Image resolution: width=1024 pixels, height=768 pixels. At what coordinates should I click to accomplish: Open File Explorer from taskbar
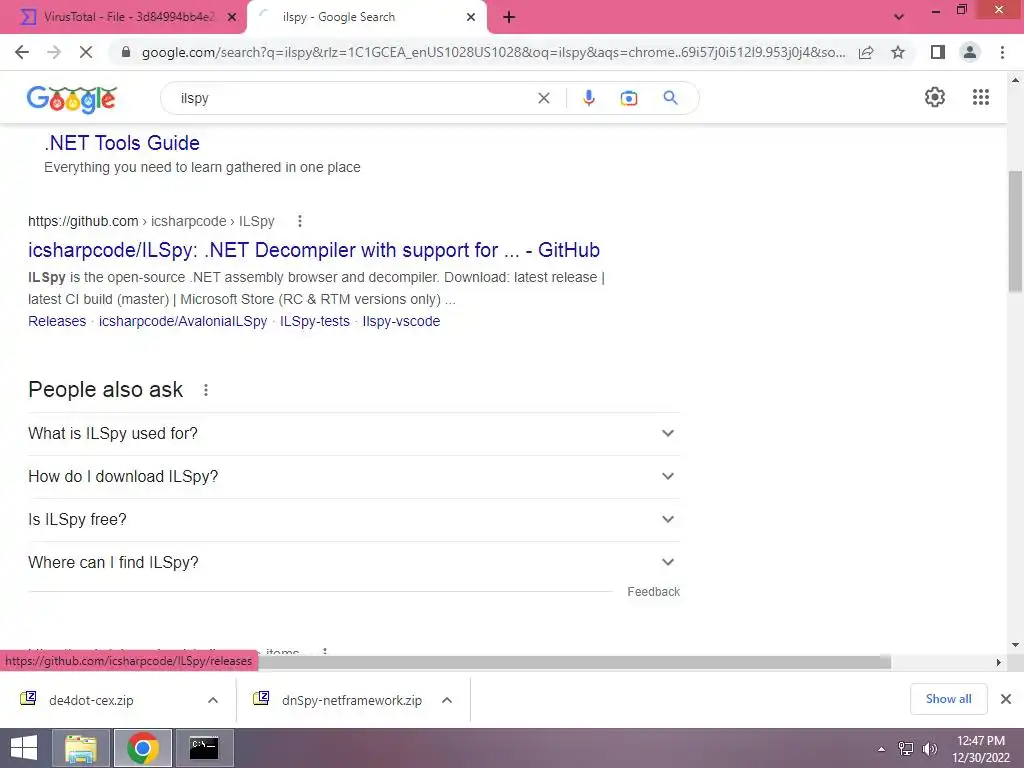(x=81, y=748)
